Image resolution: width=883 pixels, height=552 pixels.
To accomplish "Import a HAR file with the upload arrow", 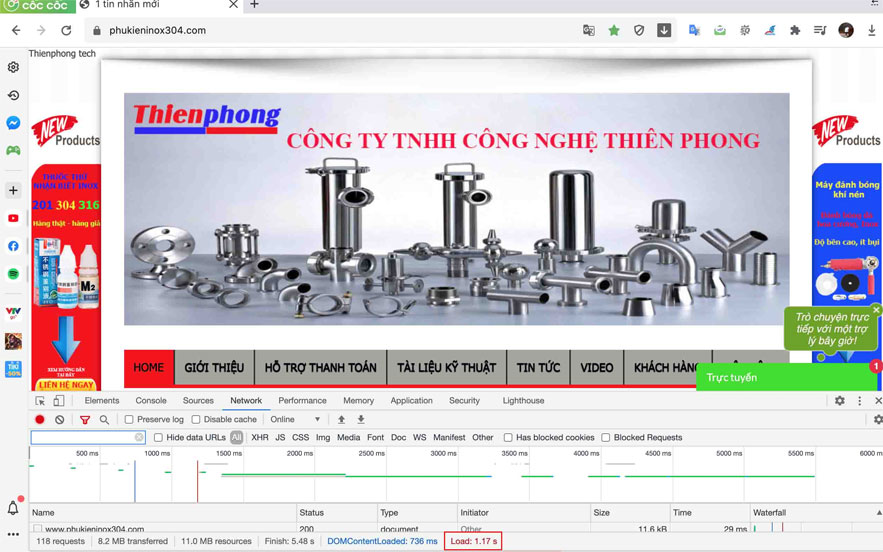I will (x=341, y=420).
